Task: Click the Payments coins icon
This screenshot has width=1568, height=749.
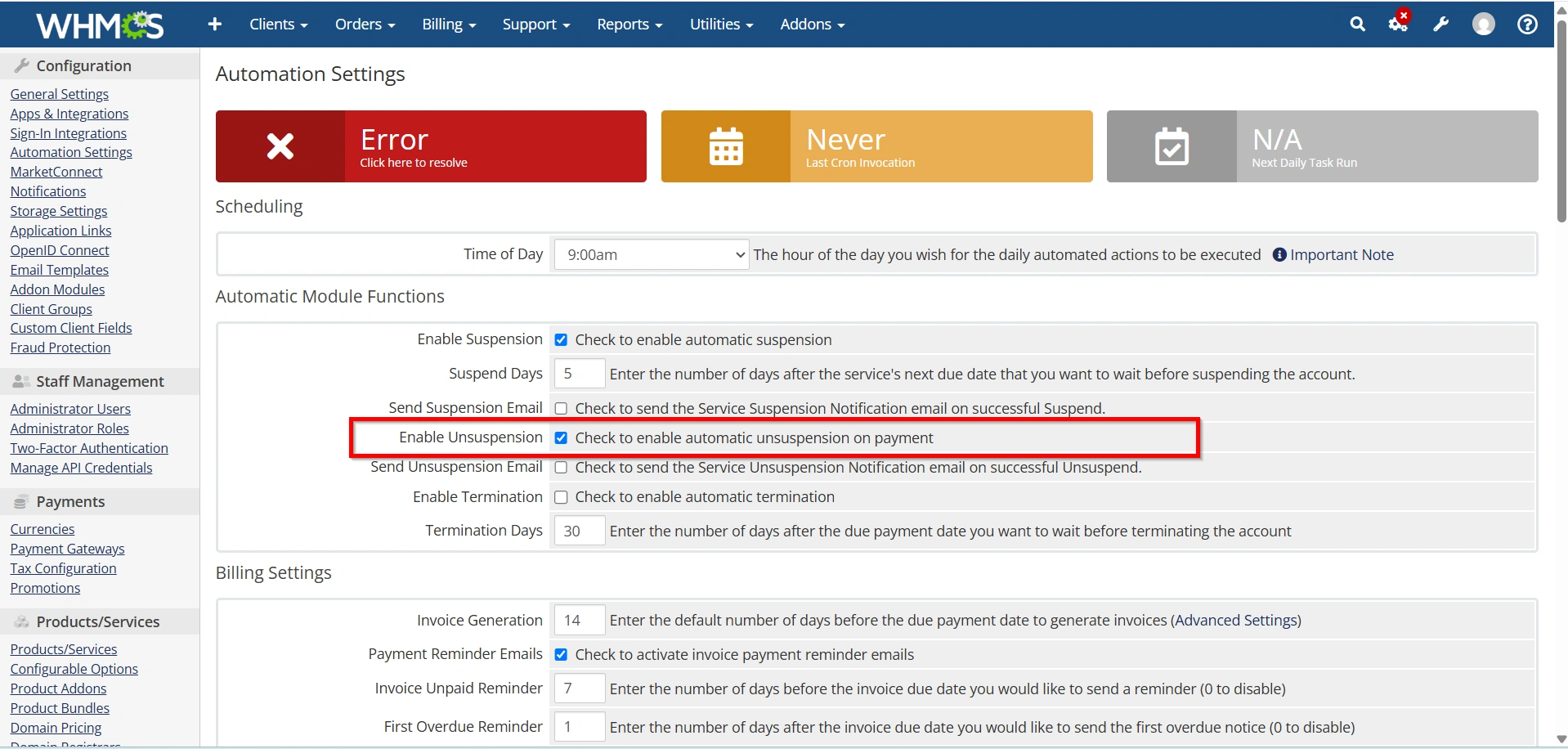Action: point(21,501)
